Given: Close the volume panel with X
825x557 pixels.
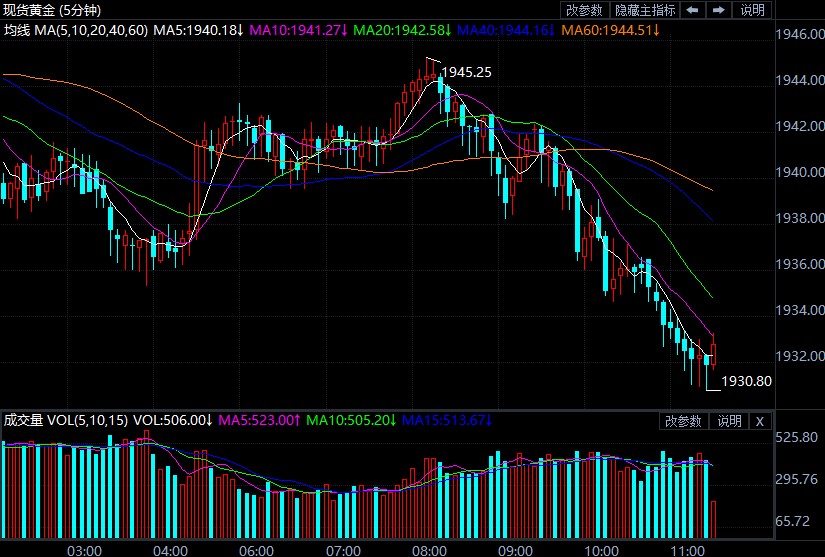Looking at the screenshot, I should tap(759, 421).
